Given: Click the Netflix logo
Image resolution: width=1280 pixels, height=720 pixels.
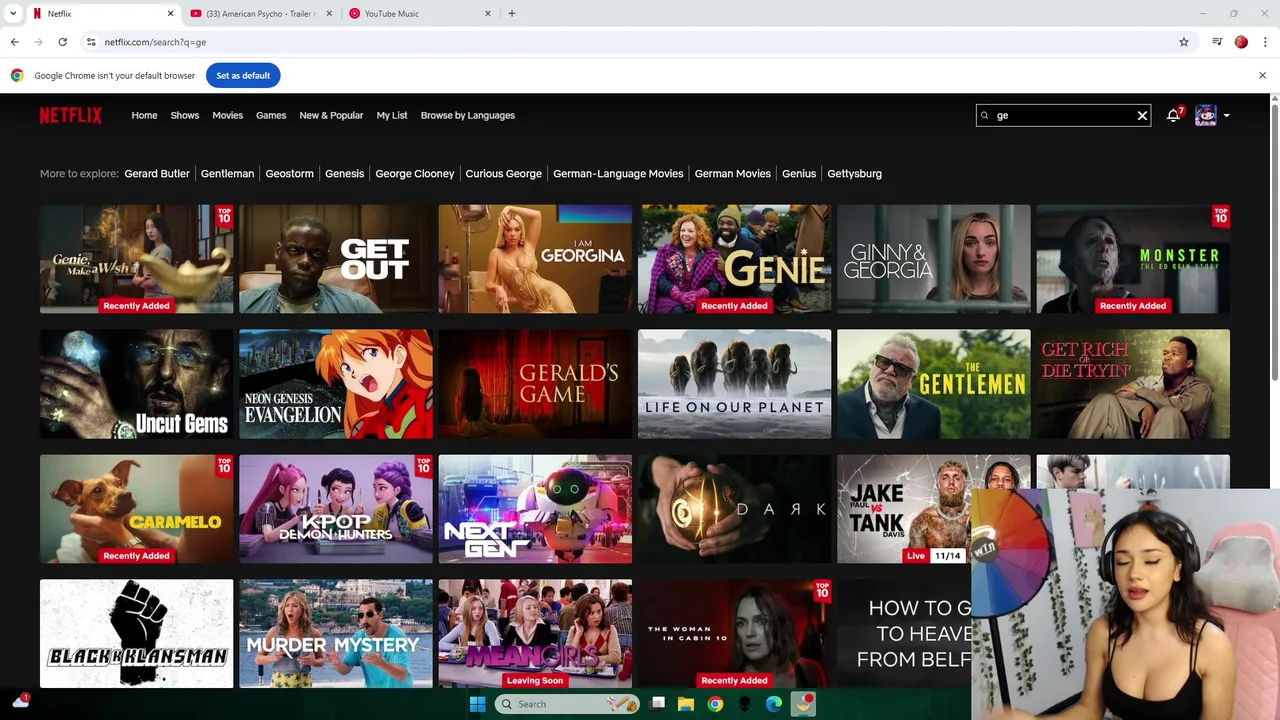Looking at the screenshot, I should 70,115.
